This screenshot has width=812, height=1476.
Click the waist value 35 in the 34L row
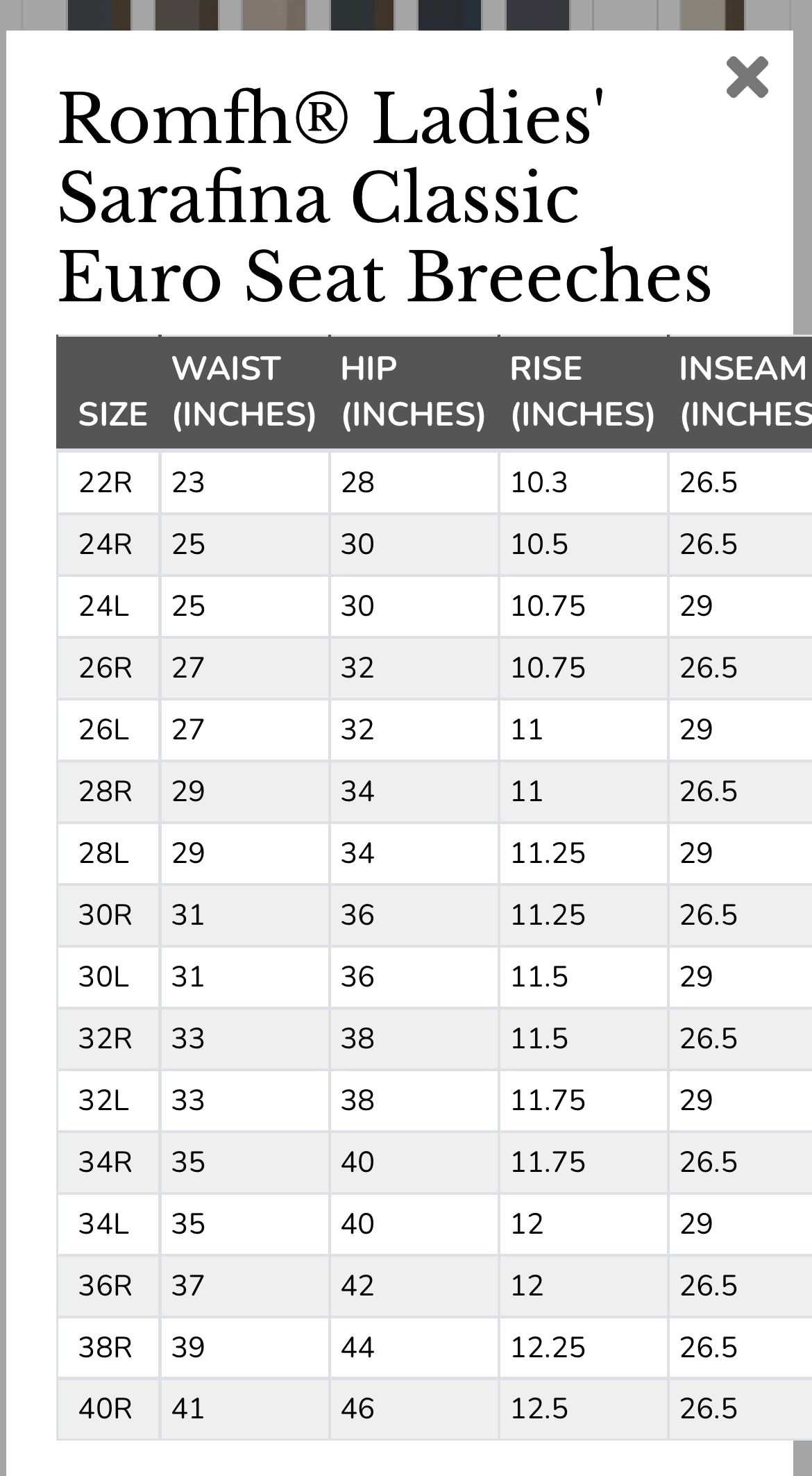(x=188, y=1224)
